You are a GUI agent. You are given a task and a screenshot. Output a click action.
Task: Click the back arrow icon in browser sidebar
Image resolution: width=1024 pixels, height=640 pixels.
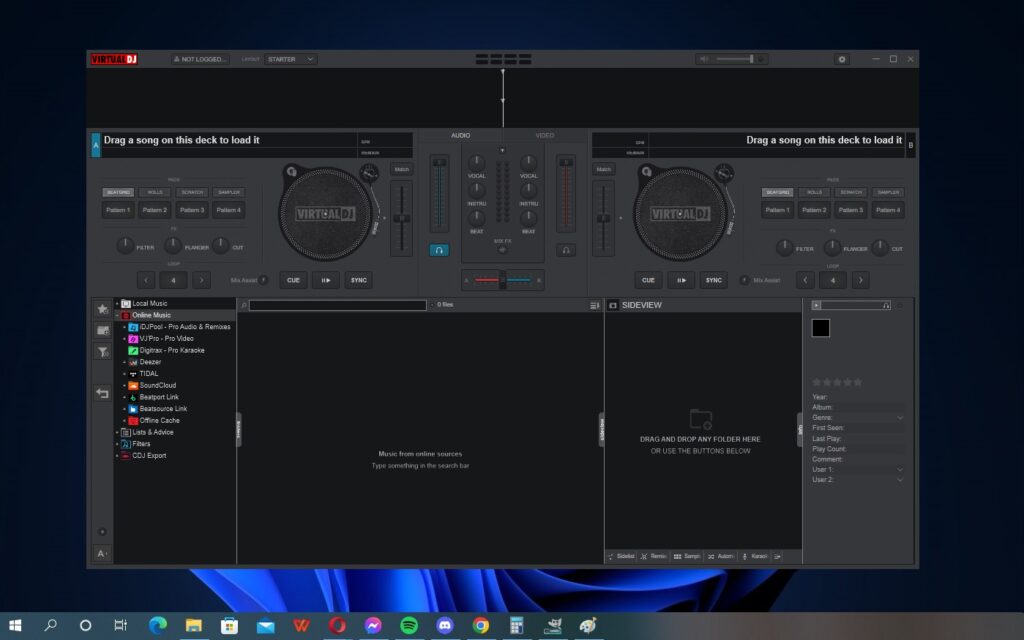[103, 393]
